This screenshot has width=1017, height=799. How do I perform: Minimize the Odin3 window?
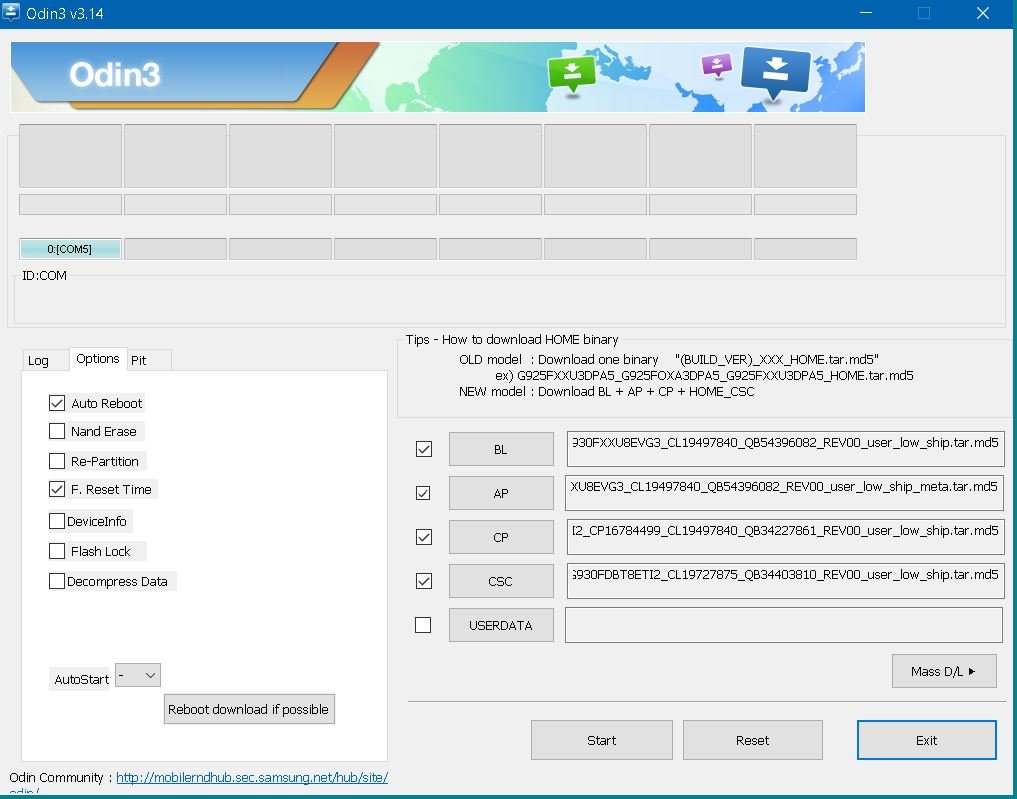[x=866, y=13]
